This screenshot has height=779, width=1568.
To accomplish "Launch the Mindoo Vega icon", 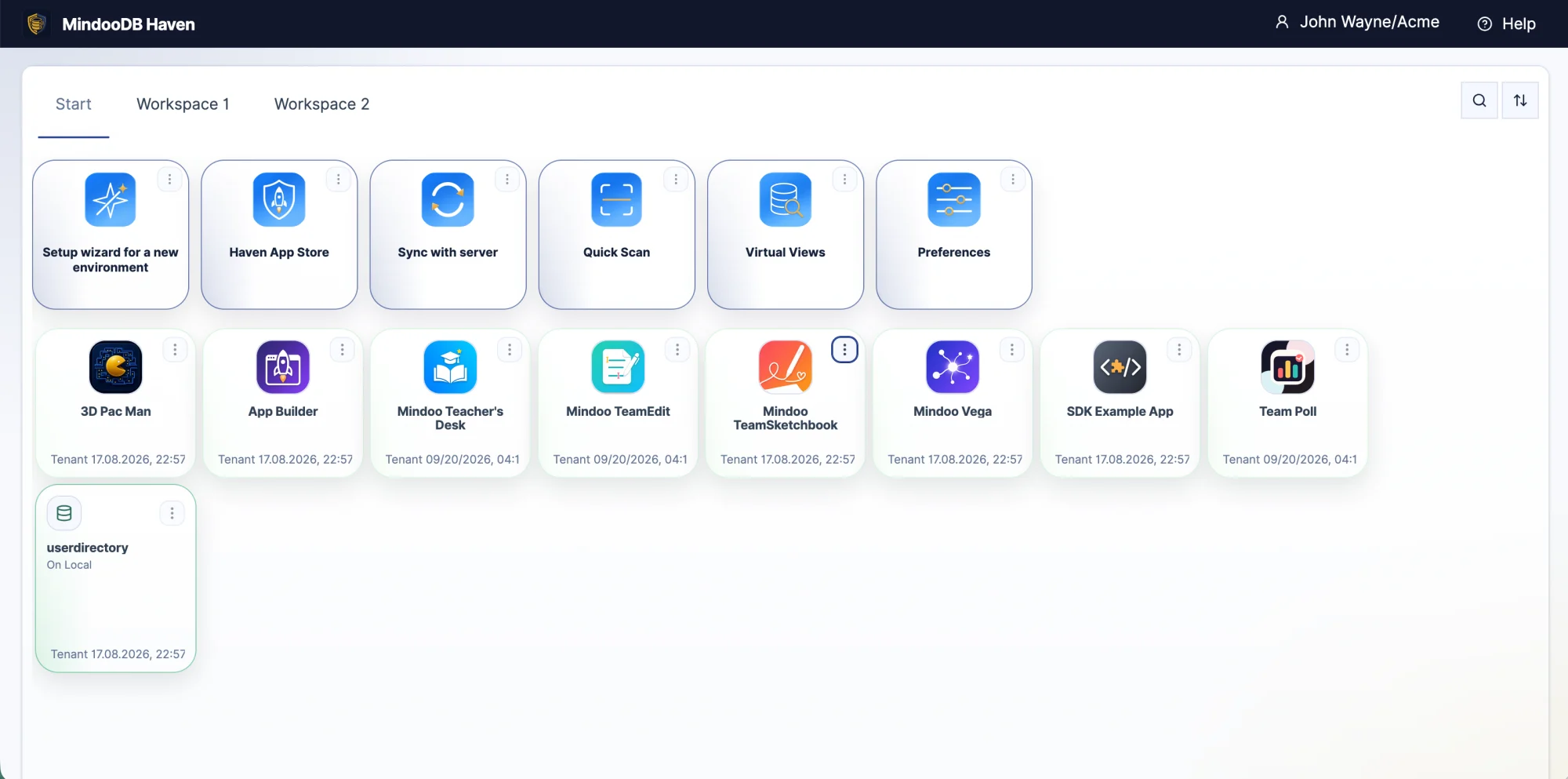I will click(953, 366).
